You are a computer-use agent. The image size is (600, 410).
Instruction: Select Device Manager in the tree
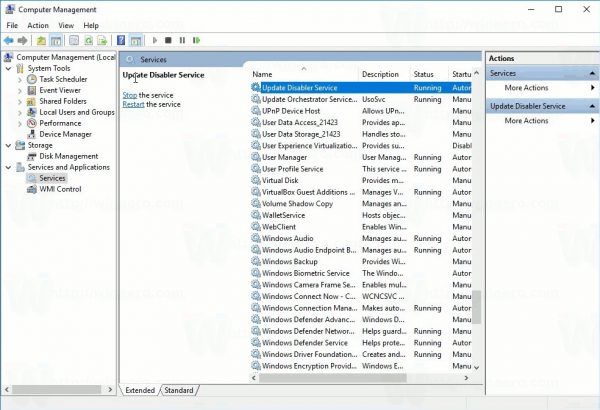point(65,134)
